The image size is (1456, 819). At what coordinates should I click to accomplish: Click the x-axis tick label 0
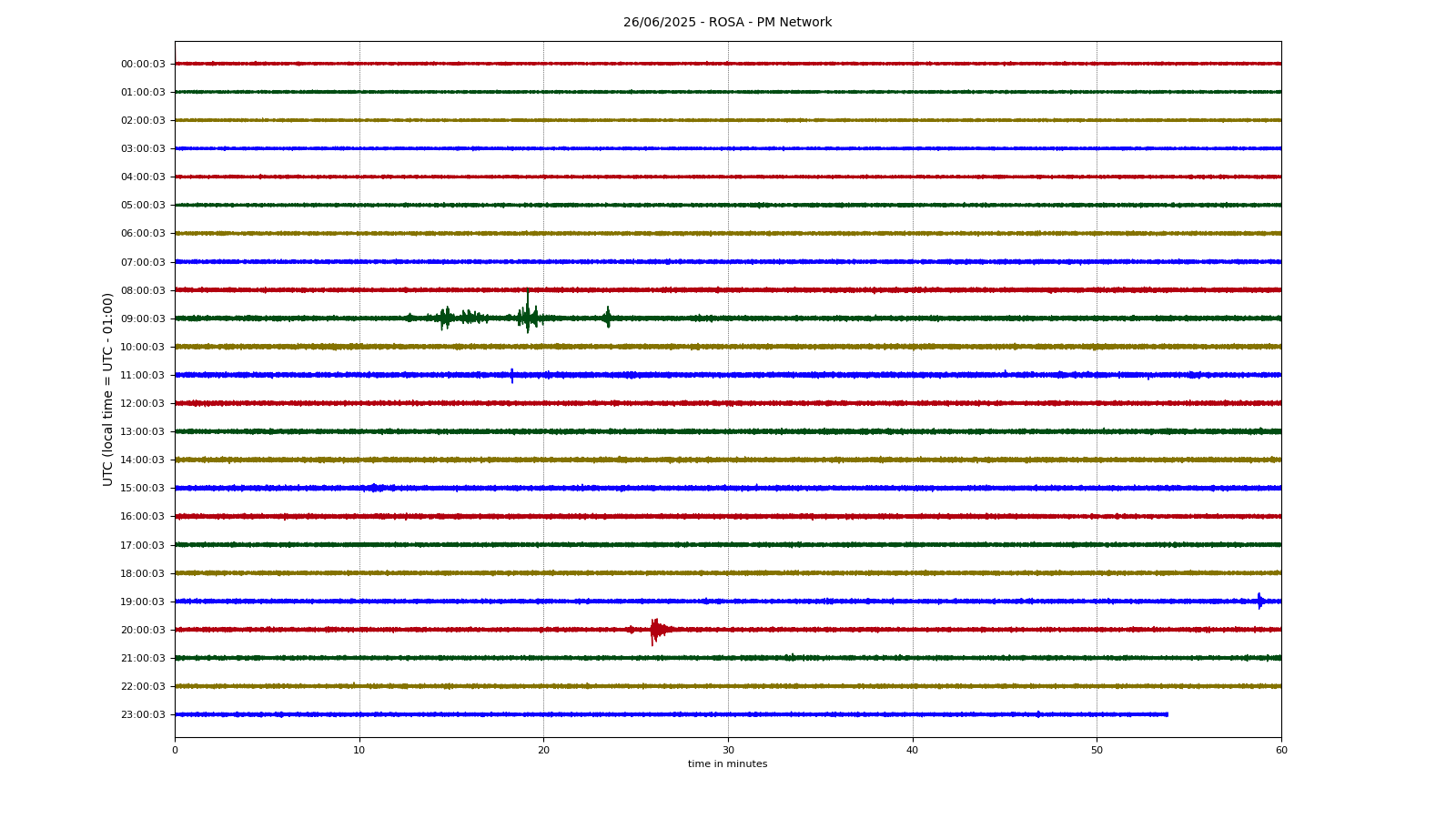pyautogui.click(x=175, y=750)
